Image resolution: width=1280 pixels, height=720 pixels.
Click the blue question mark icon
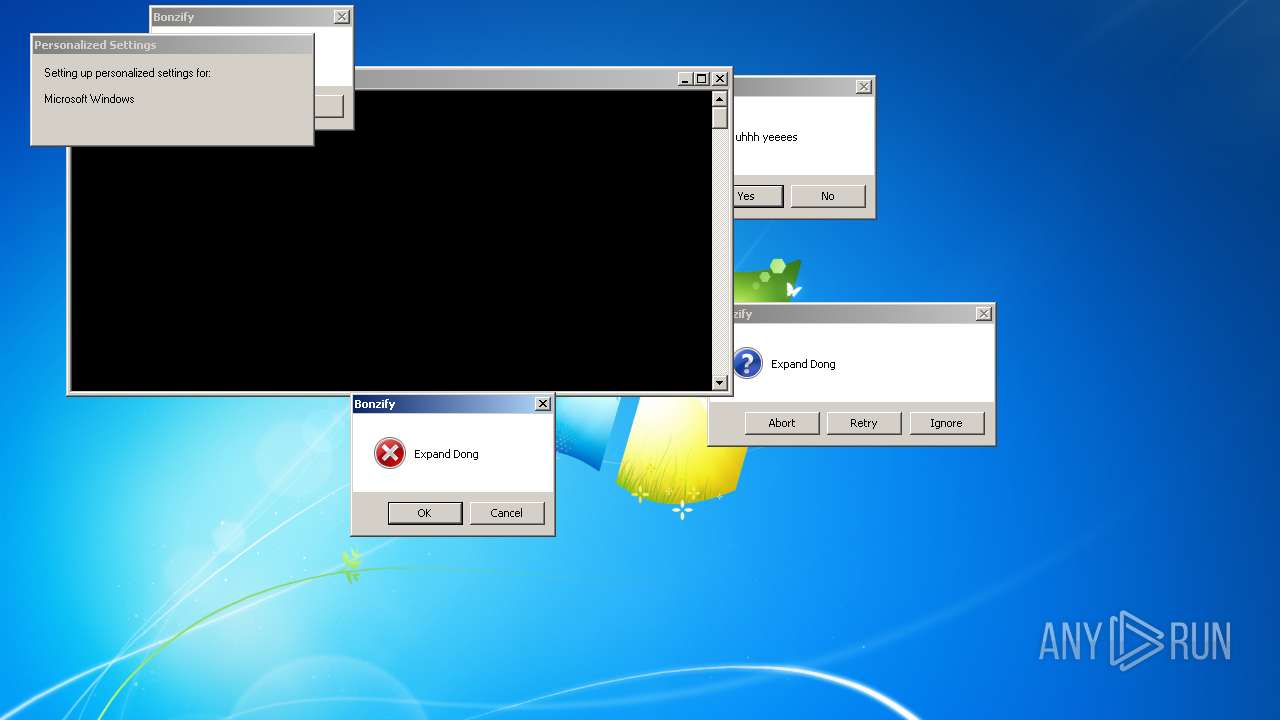coord(747,363)
